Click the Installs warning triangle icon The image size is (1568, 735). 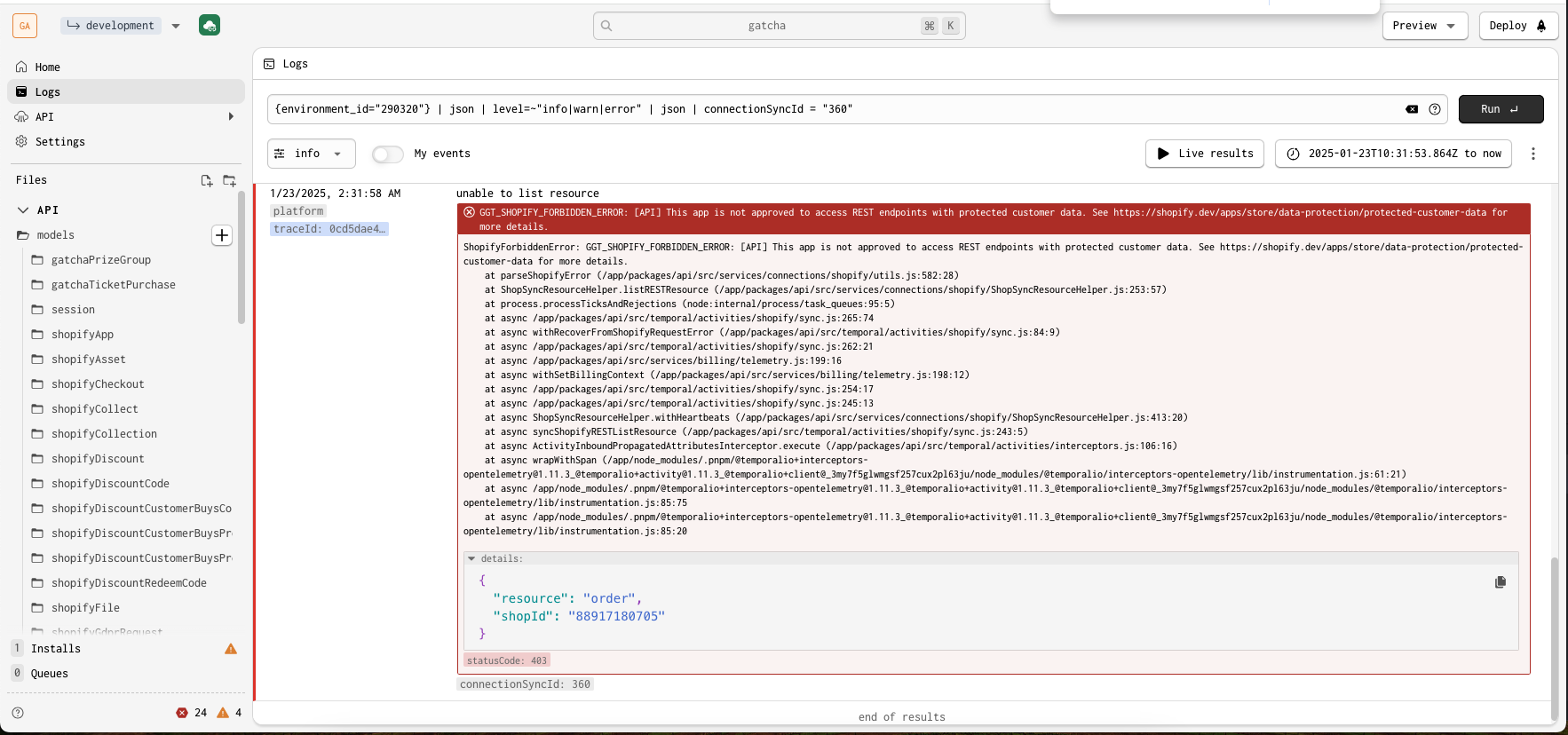coord(231,649)
